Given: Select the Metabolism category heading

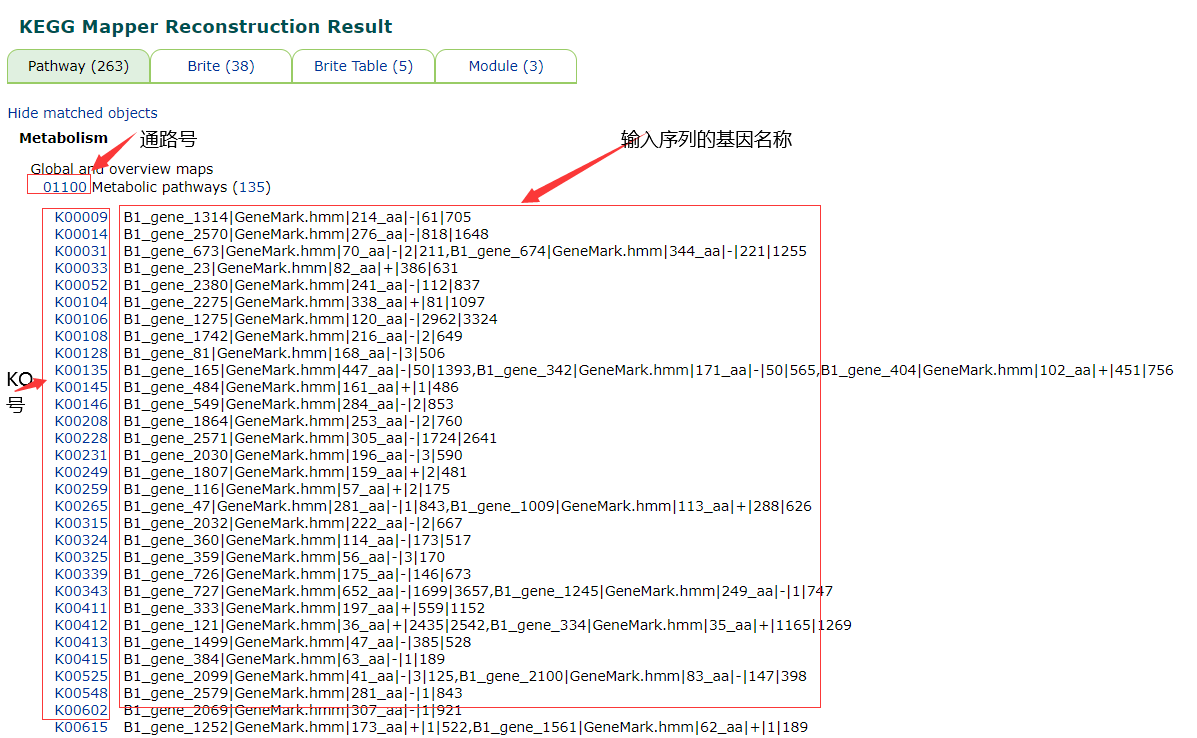Looking at the screenshot, I should pyautogui.click(x=63, y=138).
